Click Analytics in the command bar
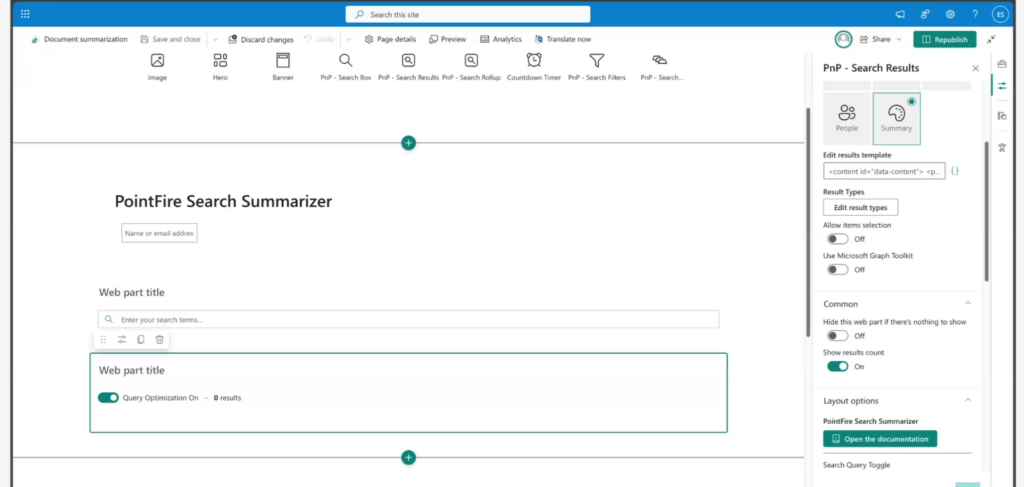 (501, 39)
